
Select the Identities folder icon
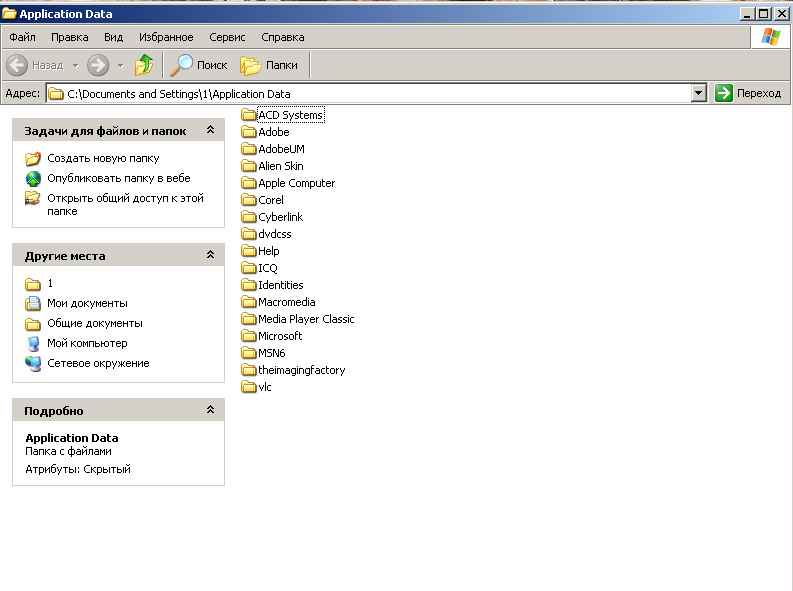click(248, 285)
